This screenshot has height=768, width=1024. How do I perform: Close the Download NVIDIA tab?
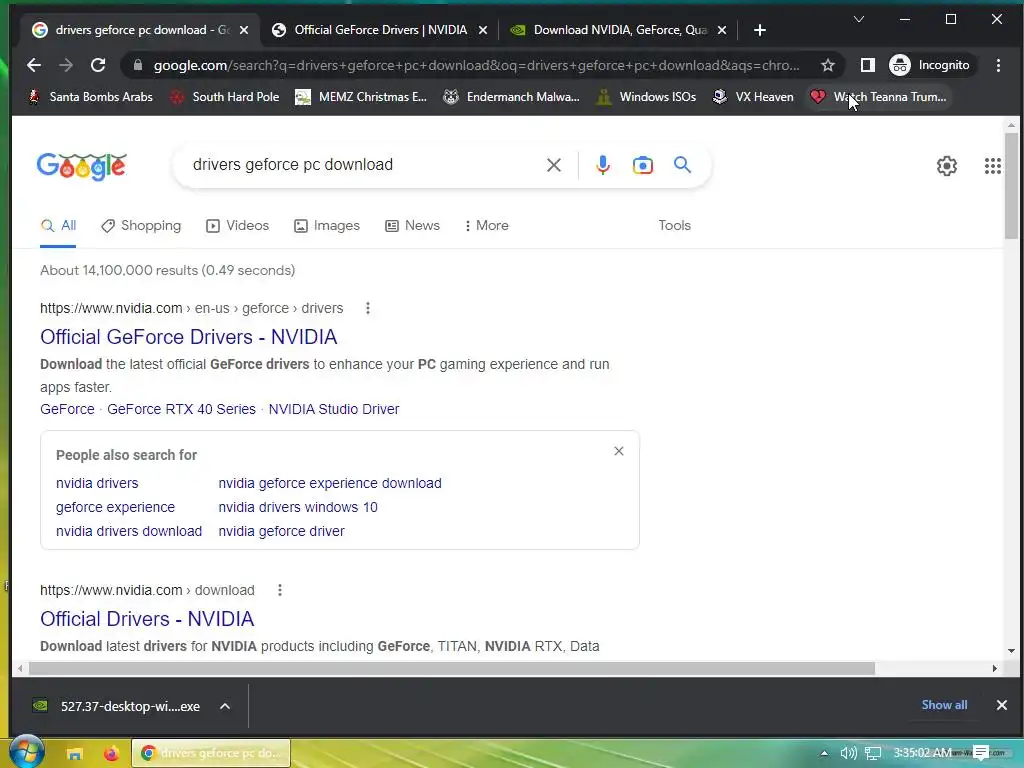click(x=722, y=30)
